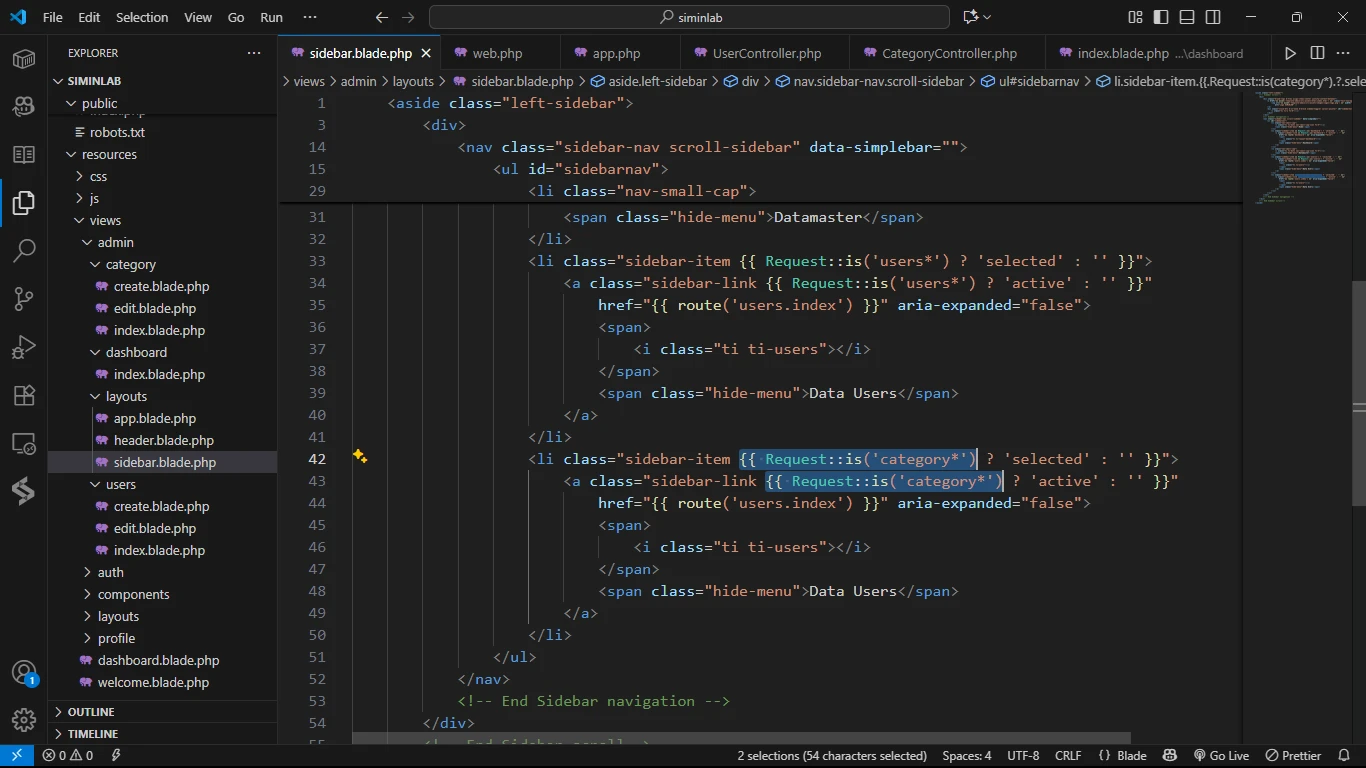
Task: Toggle the secondary side bar visibility
Action: 1213,17
